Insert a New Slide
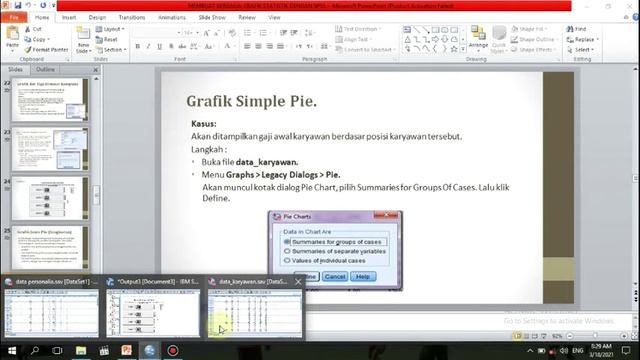Viewport: 640px width, 360px height. [83, 40]
